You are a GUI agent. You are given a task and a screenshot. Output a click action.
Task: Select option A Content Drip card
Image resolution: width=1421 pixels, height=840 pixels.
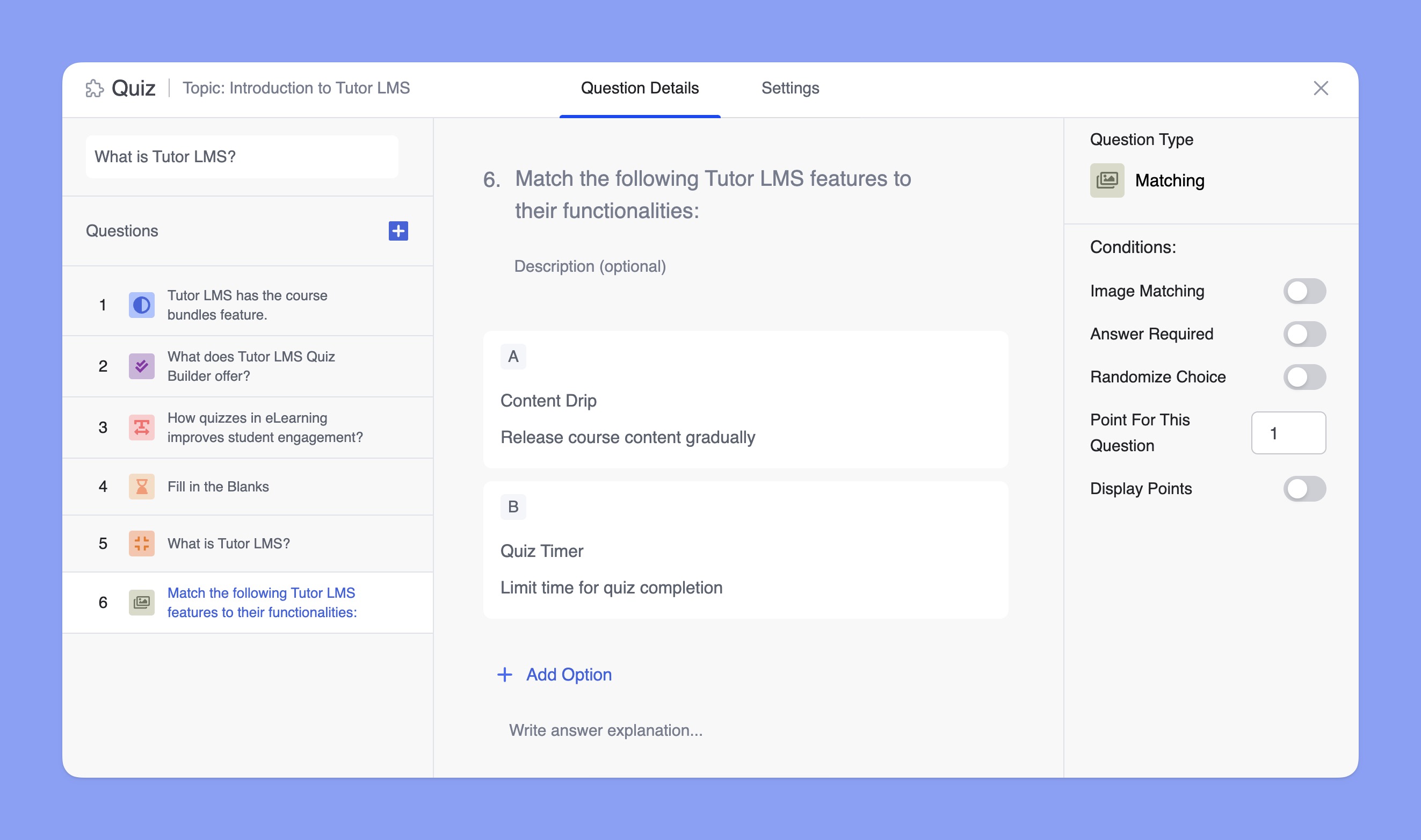(x=745, y=400)
